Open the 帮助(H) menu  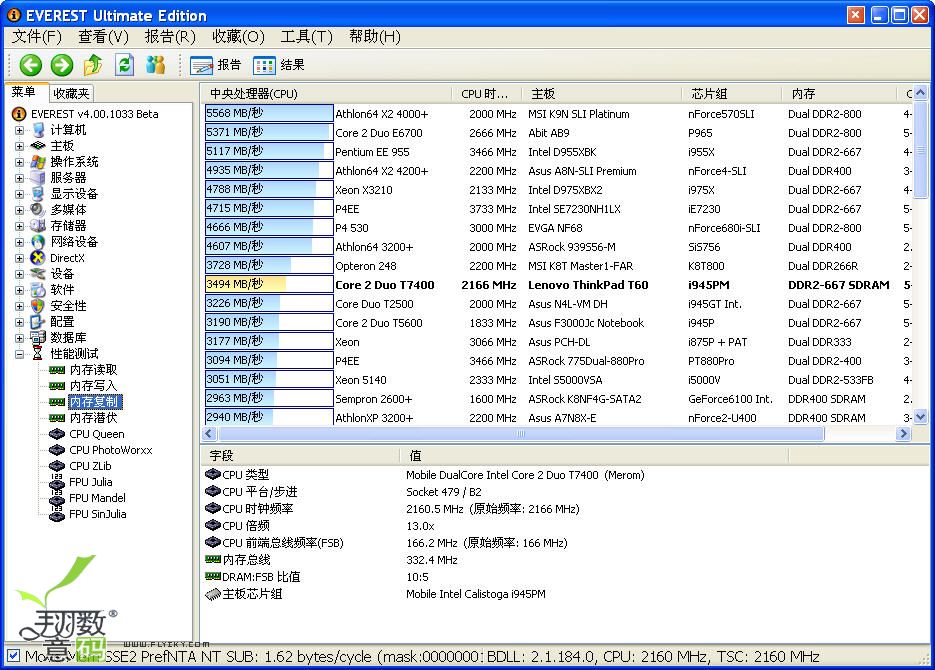point(375,37)
